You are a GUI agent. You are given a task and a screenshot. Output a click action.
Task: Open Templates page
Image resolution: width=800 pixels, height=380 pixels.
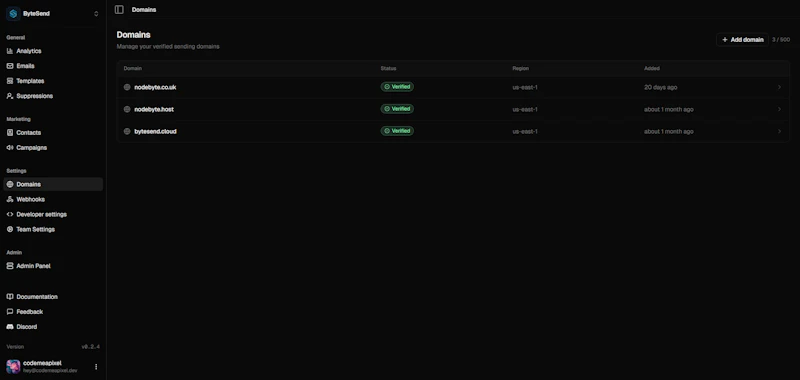(53, 81)
